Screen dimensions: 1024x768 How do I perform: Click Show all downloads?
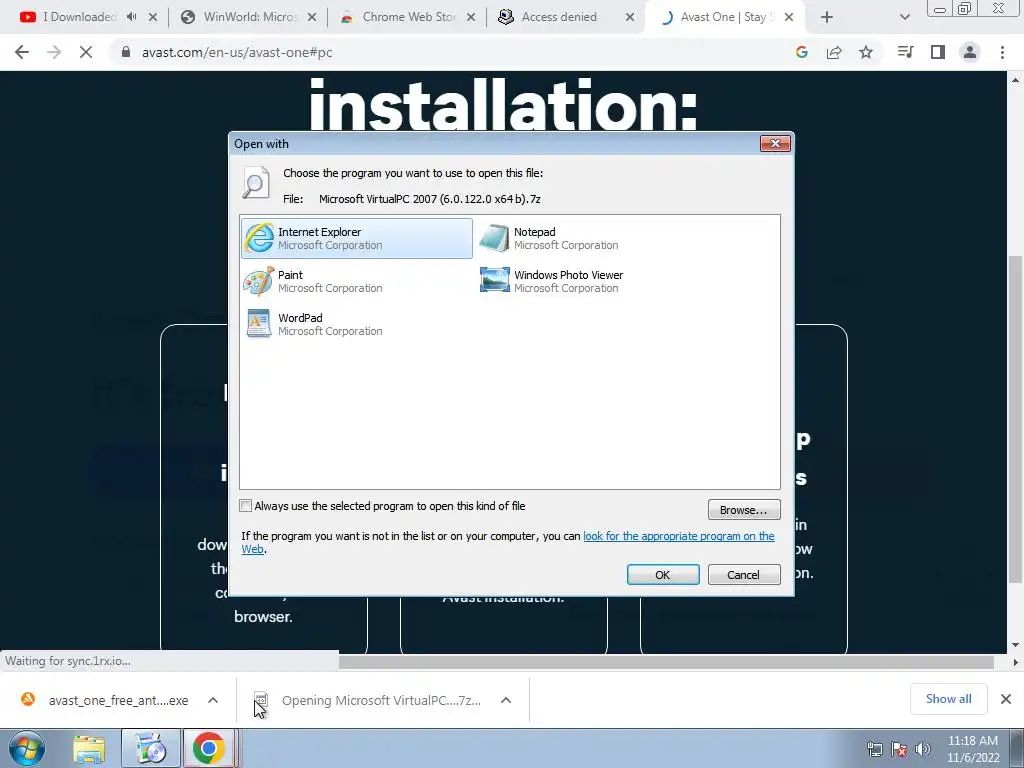948,699
